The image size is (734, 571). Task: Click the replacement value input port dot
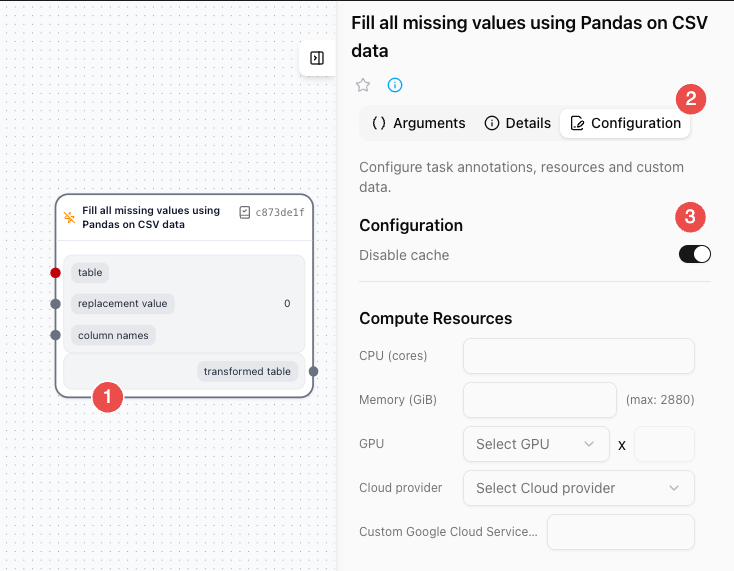pos(56,303)
